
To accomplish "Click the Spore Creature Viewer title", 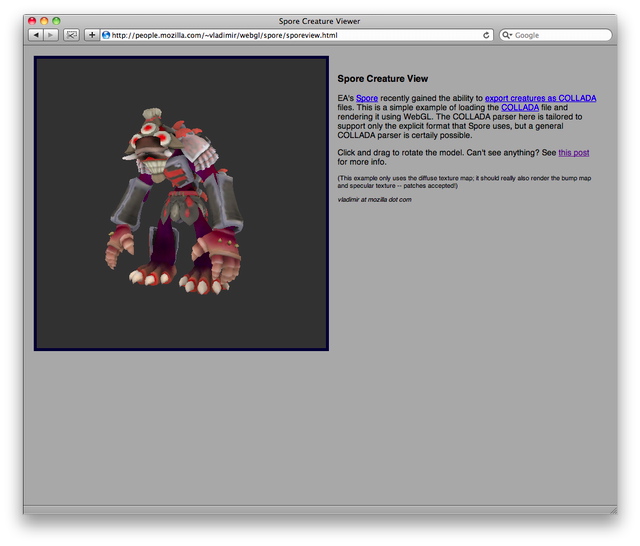I will pyautogui.click(x=319, y=21).
